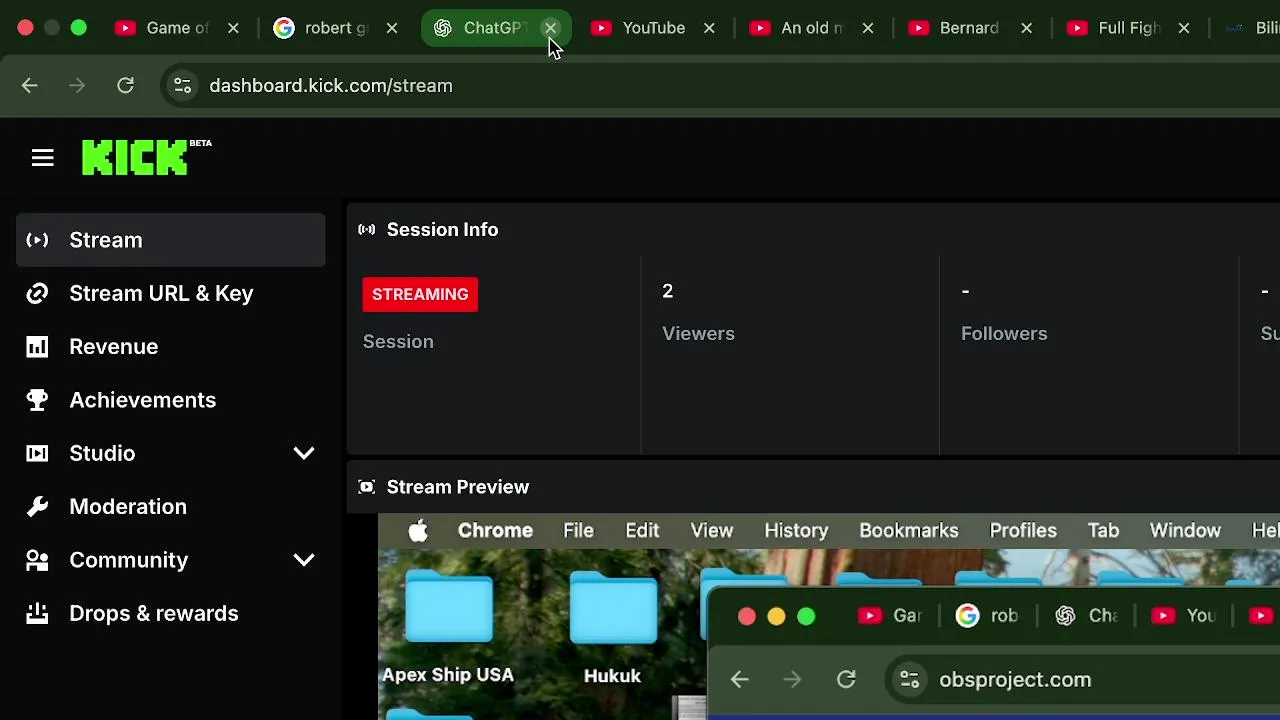Open Drops & rewards page
1280x720 pixels.
[x=170, y=613]
